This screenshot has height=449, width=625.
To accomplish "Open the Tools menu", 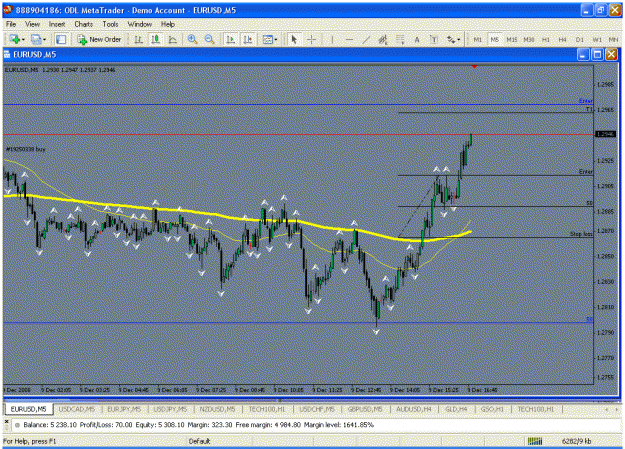I will [x=110, y=24].
